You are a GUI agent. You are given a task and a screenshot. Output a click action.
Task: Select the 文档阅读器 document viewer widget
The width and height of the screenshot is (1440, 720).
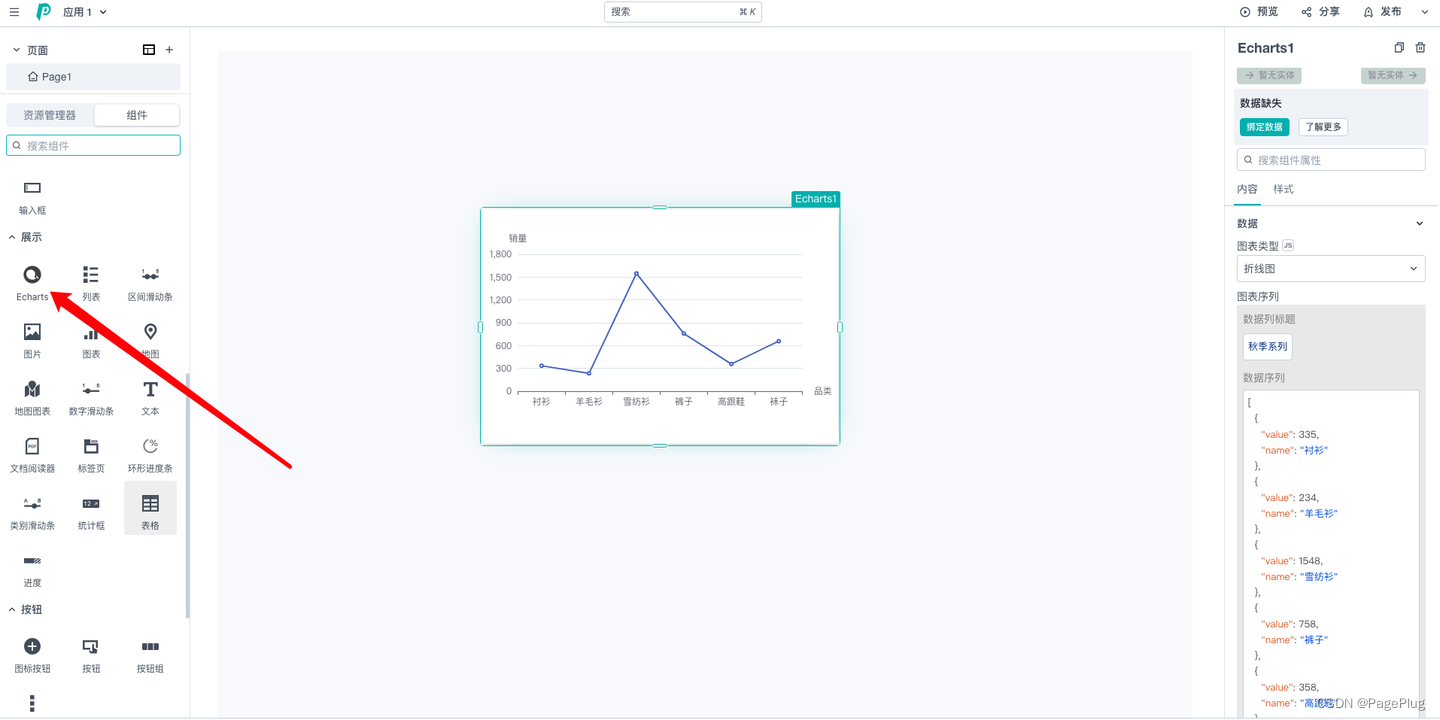[x=32, y=454]
